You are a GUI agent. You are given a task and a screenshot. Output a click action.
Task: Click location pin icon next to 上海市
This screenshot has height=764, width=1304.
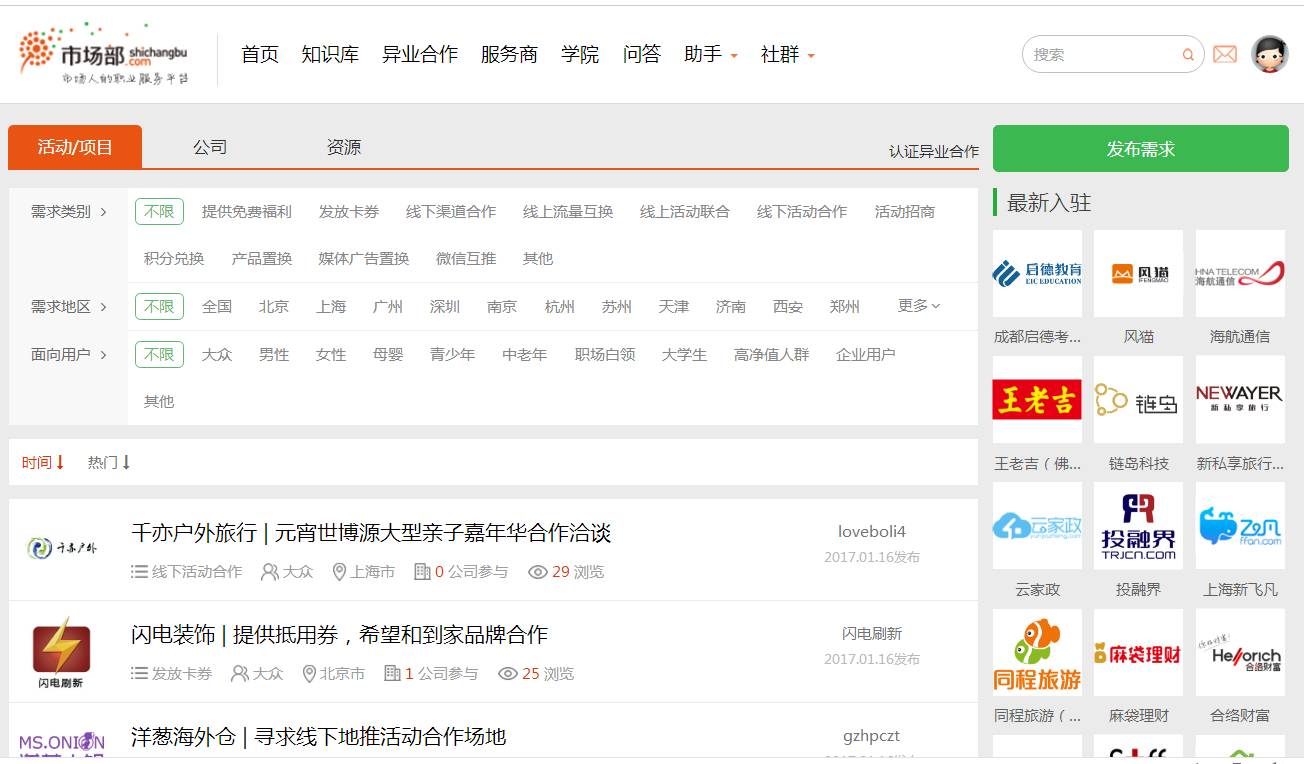tap(339, 572)
